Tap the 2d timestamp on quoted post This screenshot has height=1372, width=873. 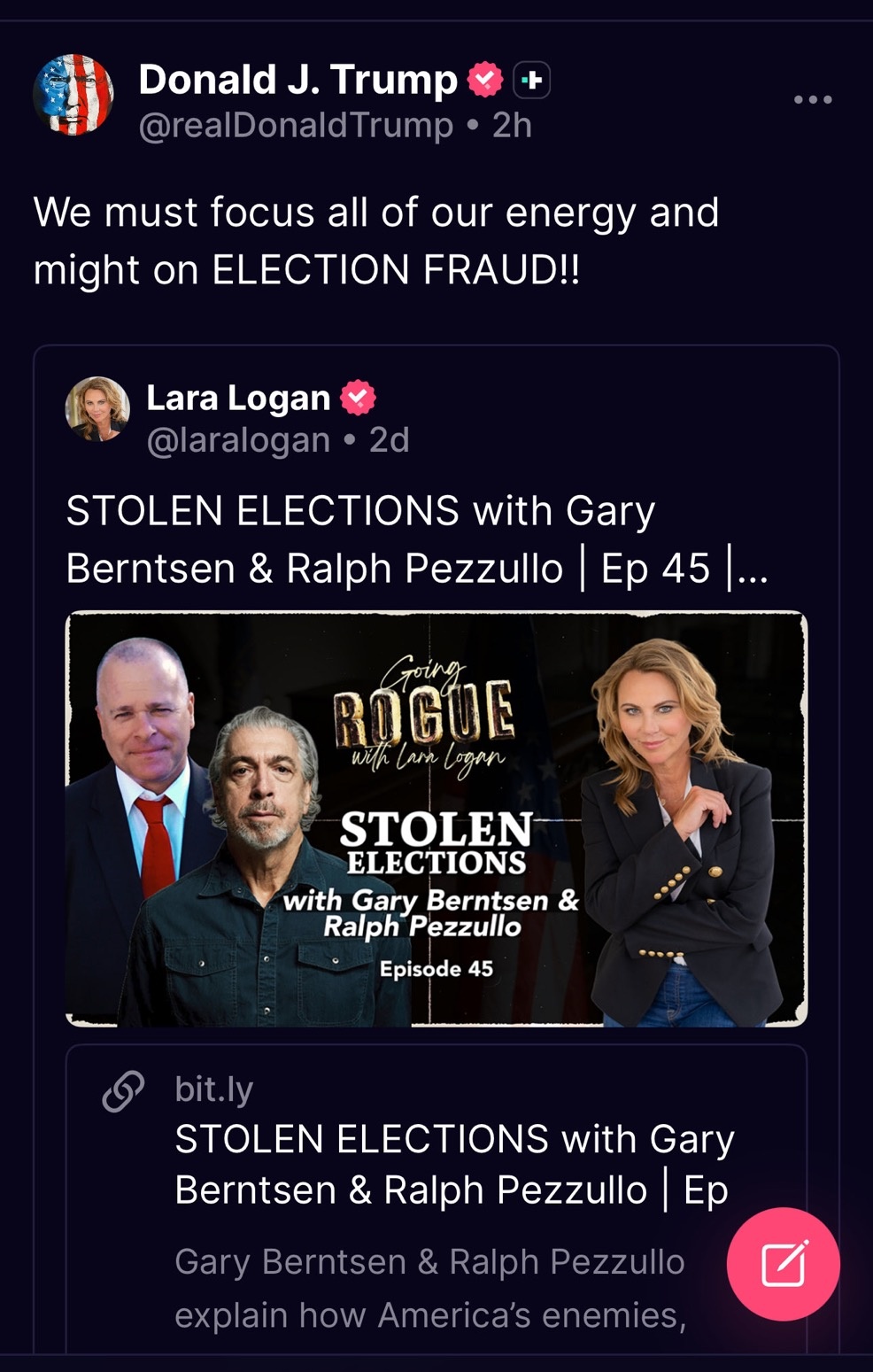point(390,440)
